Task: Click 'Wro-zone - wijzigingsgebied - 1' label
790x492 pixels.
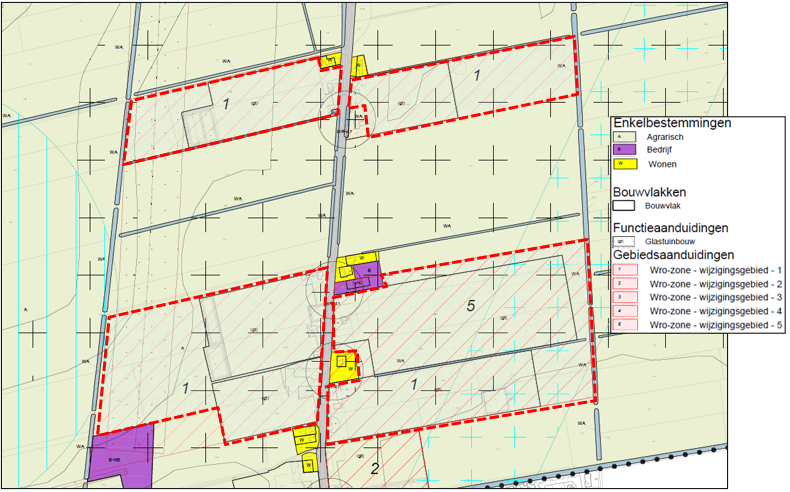Action: (716, 271)
